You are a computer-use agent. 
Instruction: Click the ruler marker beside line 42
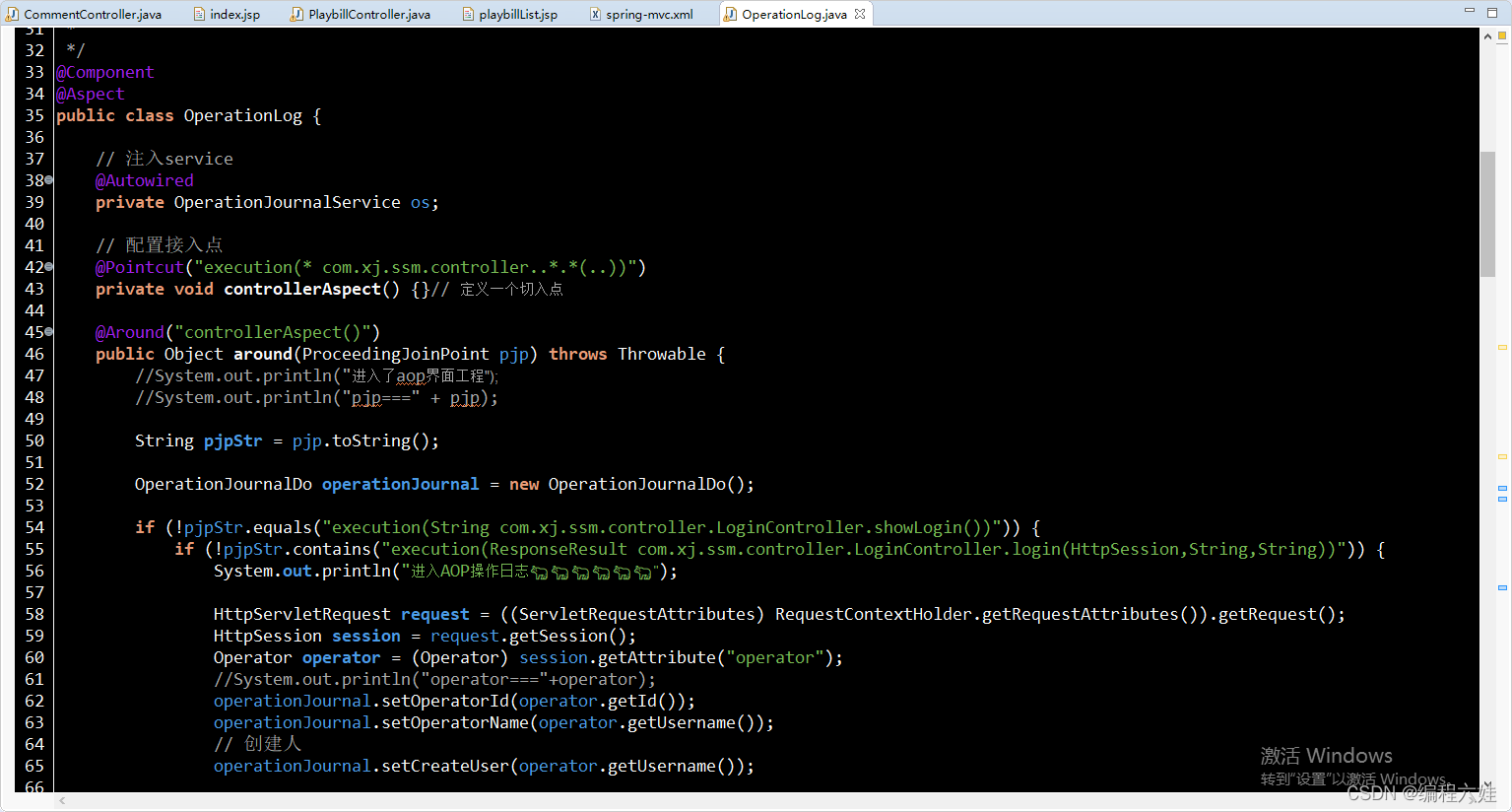pyautogui.click(x=49, y=267)
